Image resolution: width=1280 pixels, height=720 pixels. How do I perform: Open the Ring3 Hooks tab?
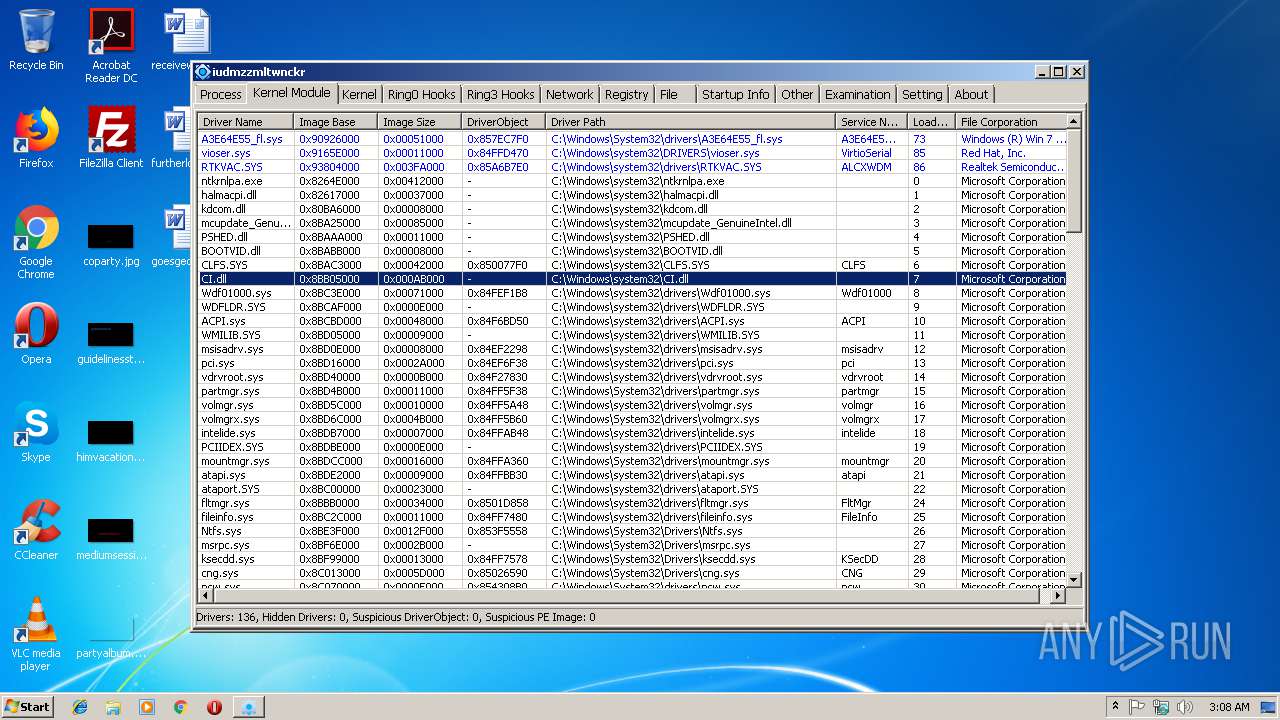tap(501, 94)
